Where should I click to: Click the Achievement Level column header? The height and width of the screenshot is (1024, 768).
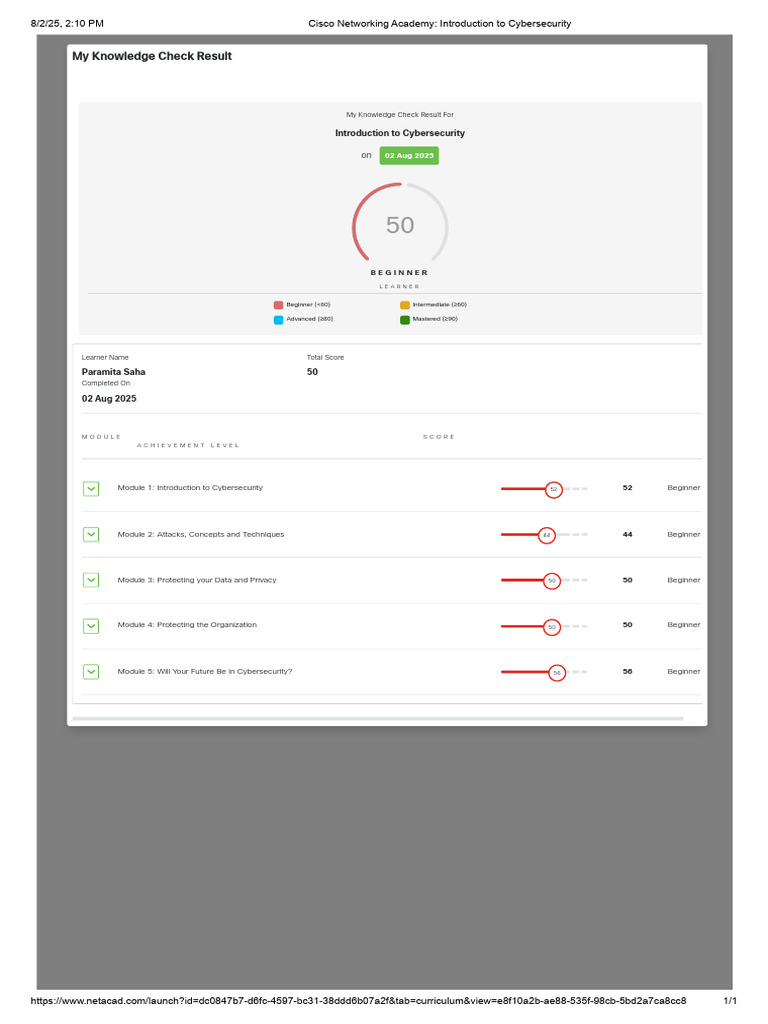(x=188, y=445)
